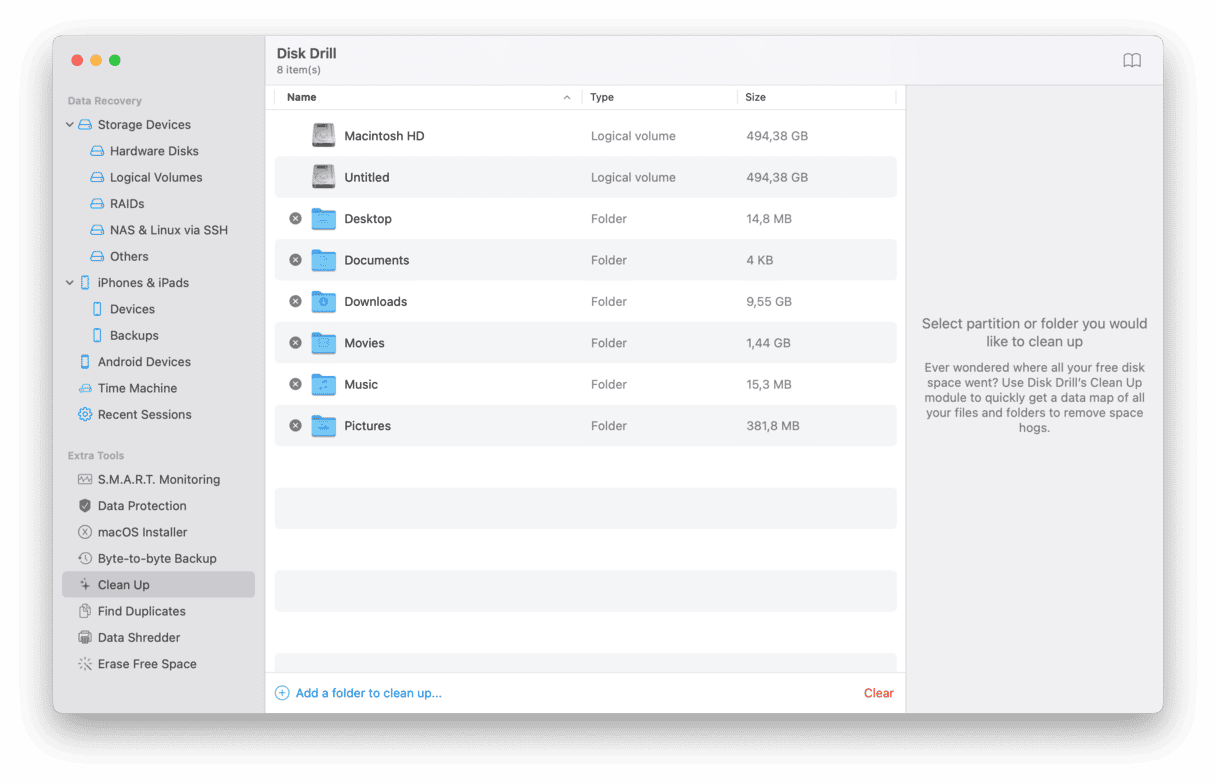
Task: Click the Pictures folder icon
Action: [x=323, y=426]
